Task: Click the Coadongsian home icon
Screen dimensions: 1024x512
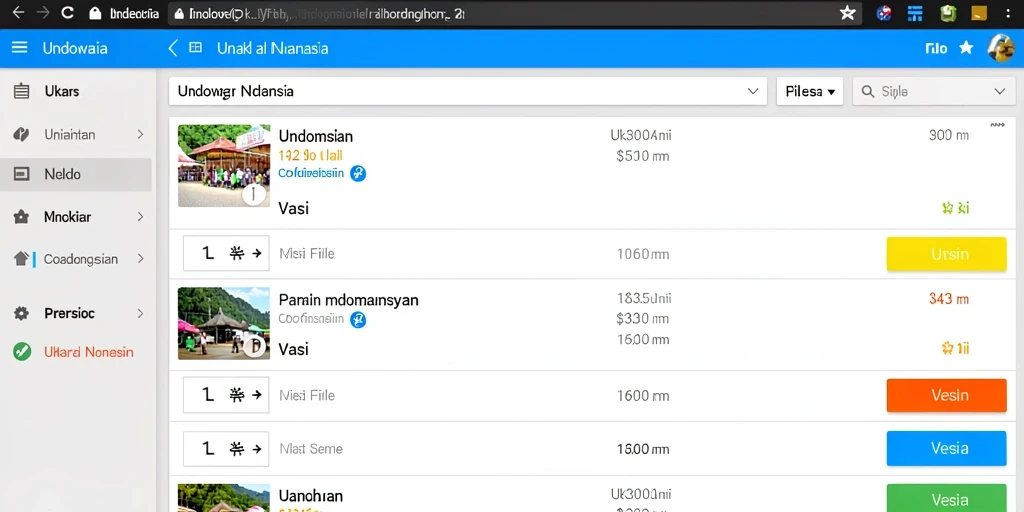Action: (x=22, y=259)
